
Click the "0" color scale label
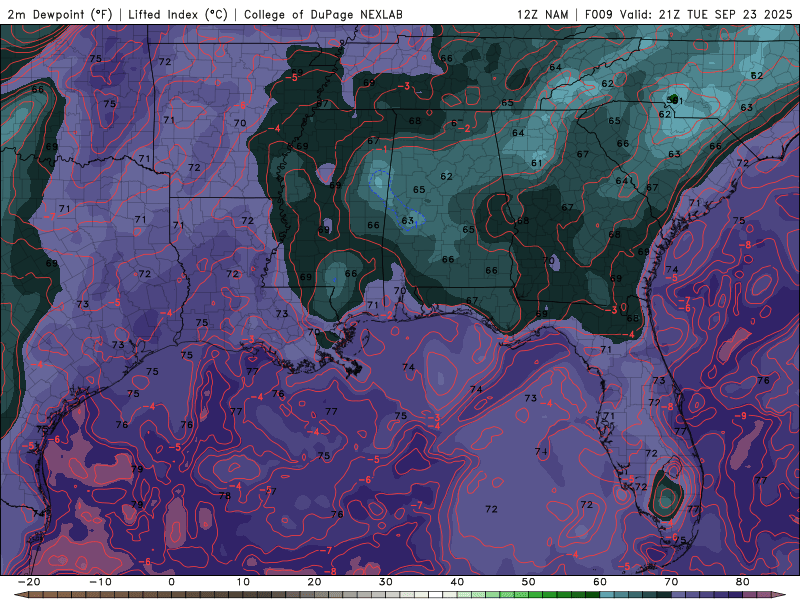tap(171, 582)
